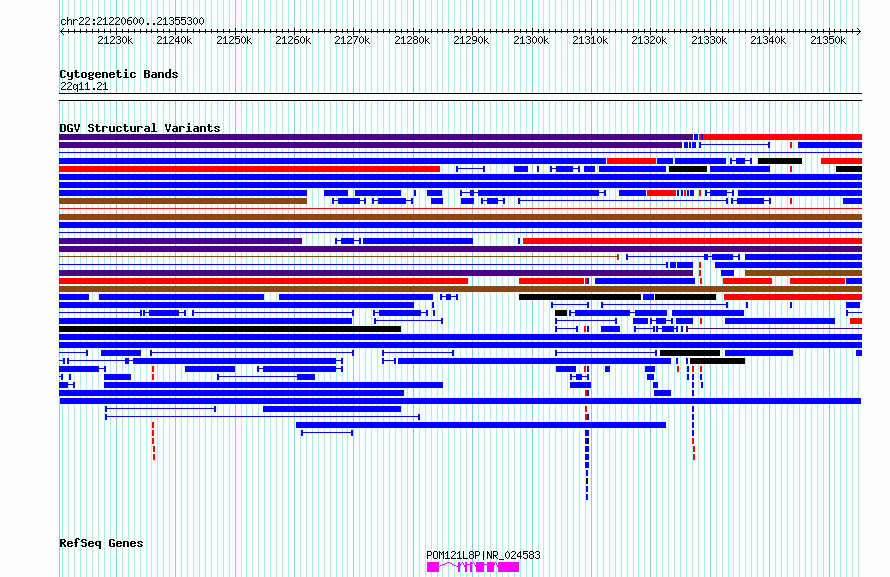Click the red dashed variant column below 21240k
Viewport: 890px width, 577px height.
click(153, 441)
